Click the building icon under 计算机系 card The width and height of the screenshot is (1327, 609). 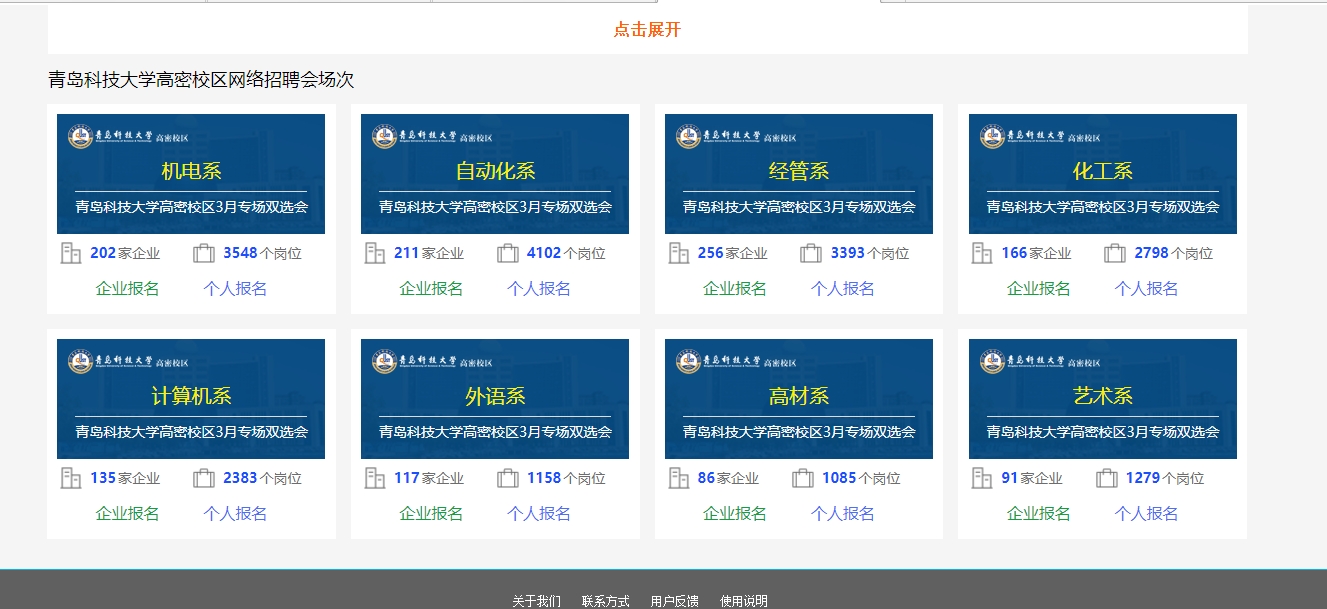point(71,478)
